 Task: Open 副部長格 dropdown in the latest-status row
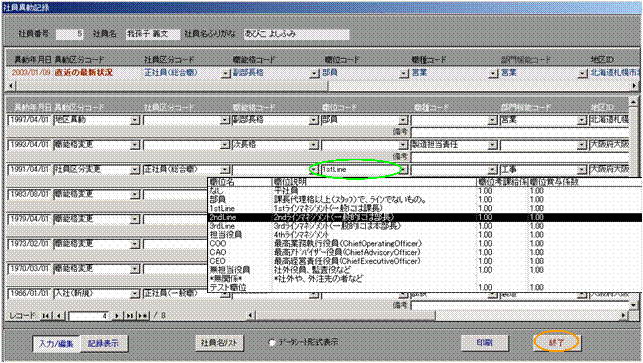point(314,73)
